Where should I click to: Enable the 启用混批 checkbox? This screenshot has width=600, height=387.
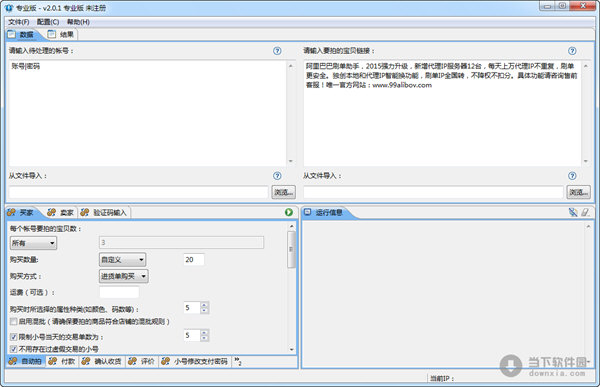(x=14, y=321)
